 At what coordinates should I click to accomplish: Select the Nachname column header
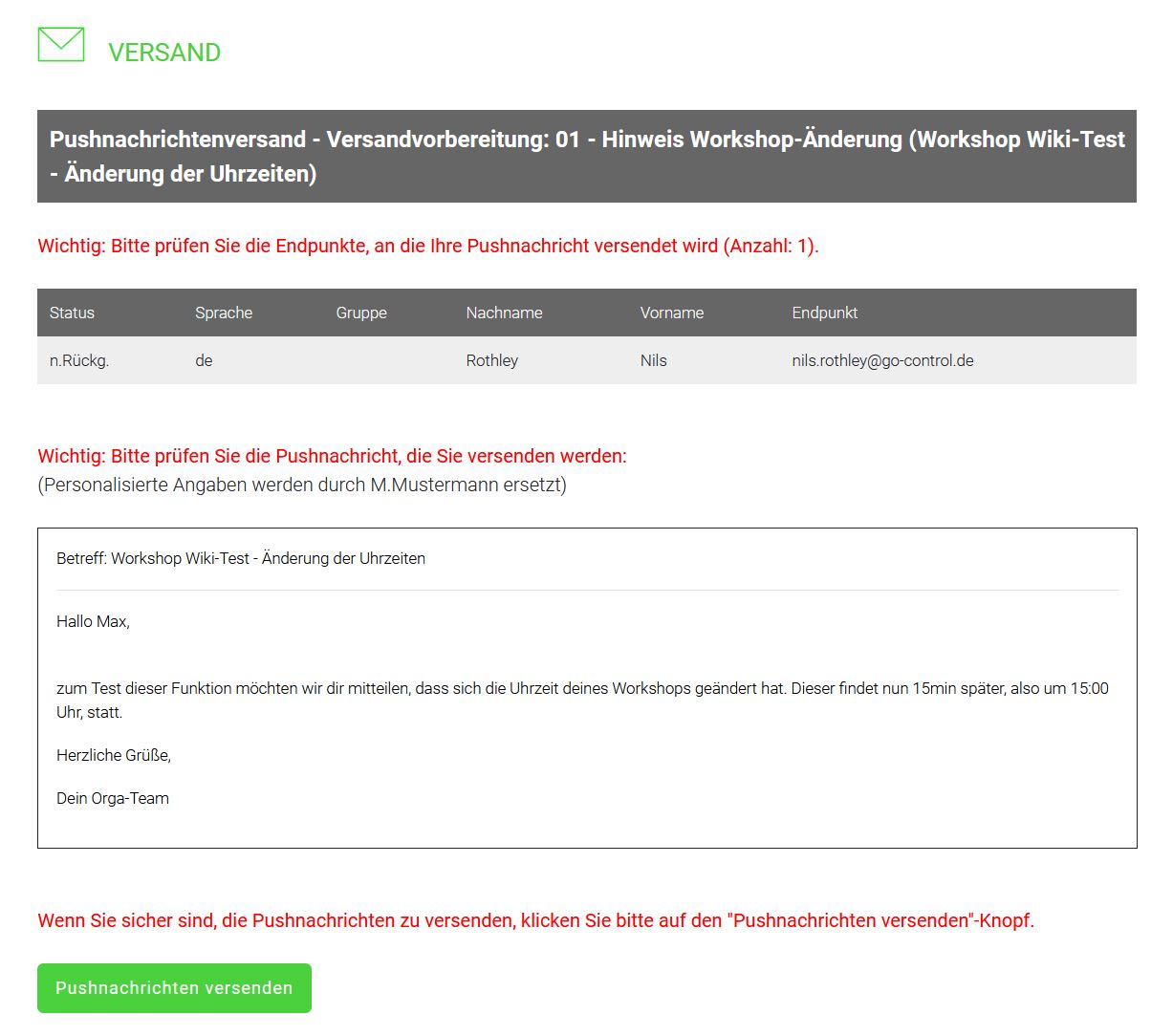[504, 313]
